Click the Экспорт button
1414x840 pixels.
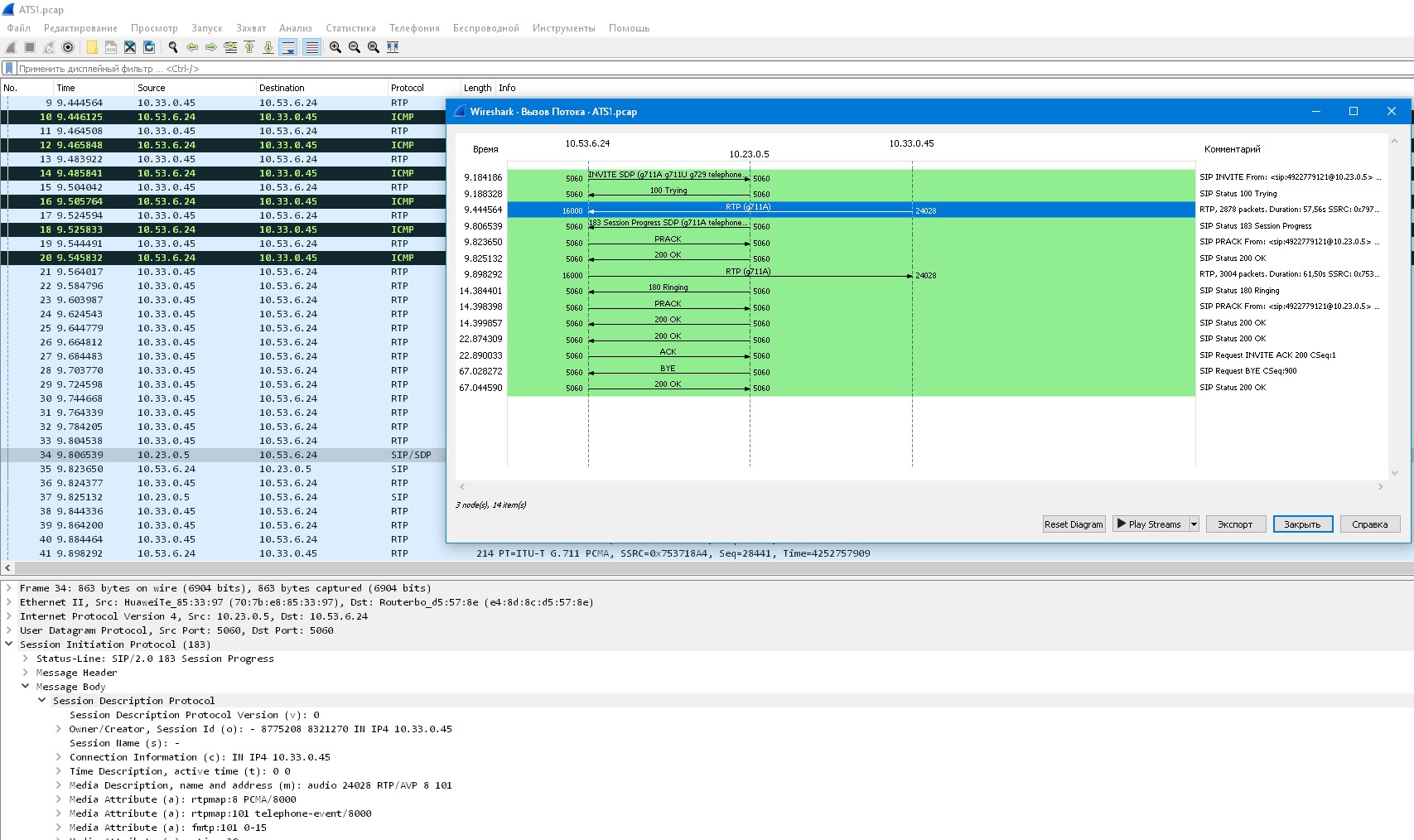click(1235, 524)
